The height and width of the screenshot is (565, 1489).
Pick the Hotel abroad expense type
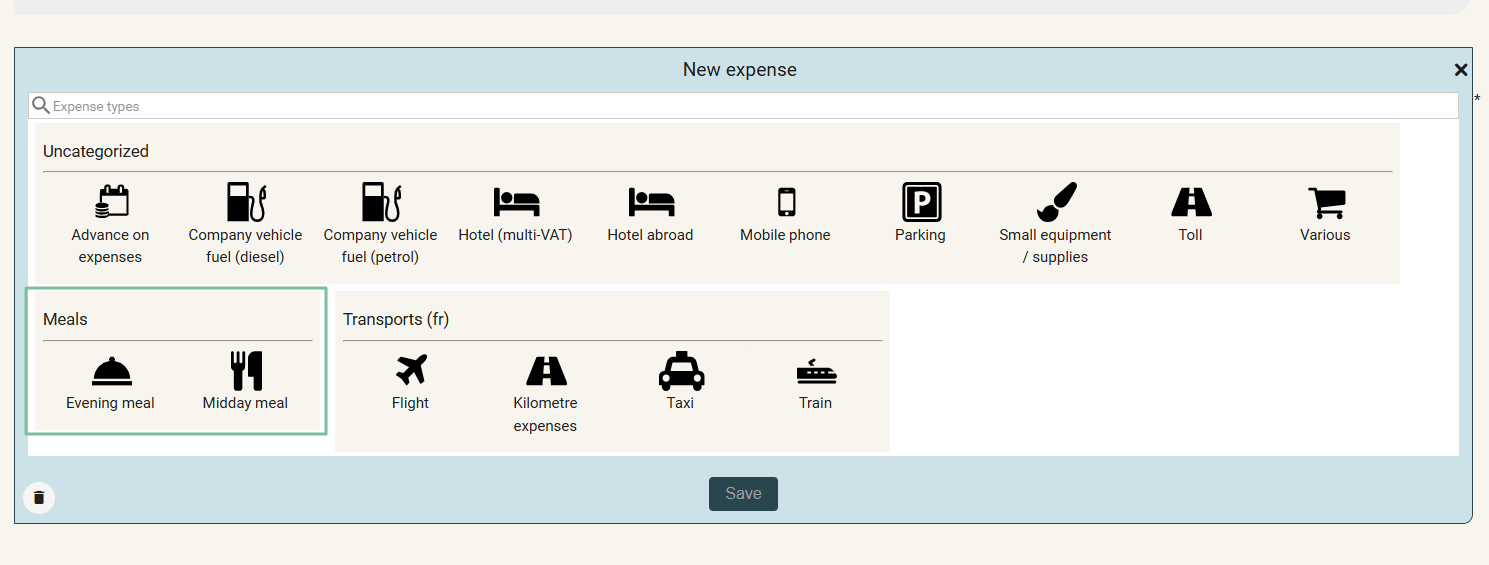tap(650, 203)
